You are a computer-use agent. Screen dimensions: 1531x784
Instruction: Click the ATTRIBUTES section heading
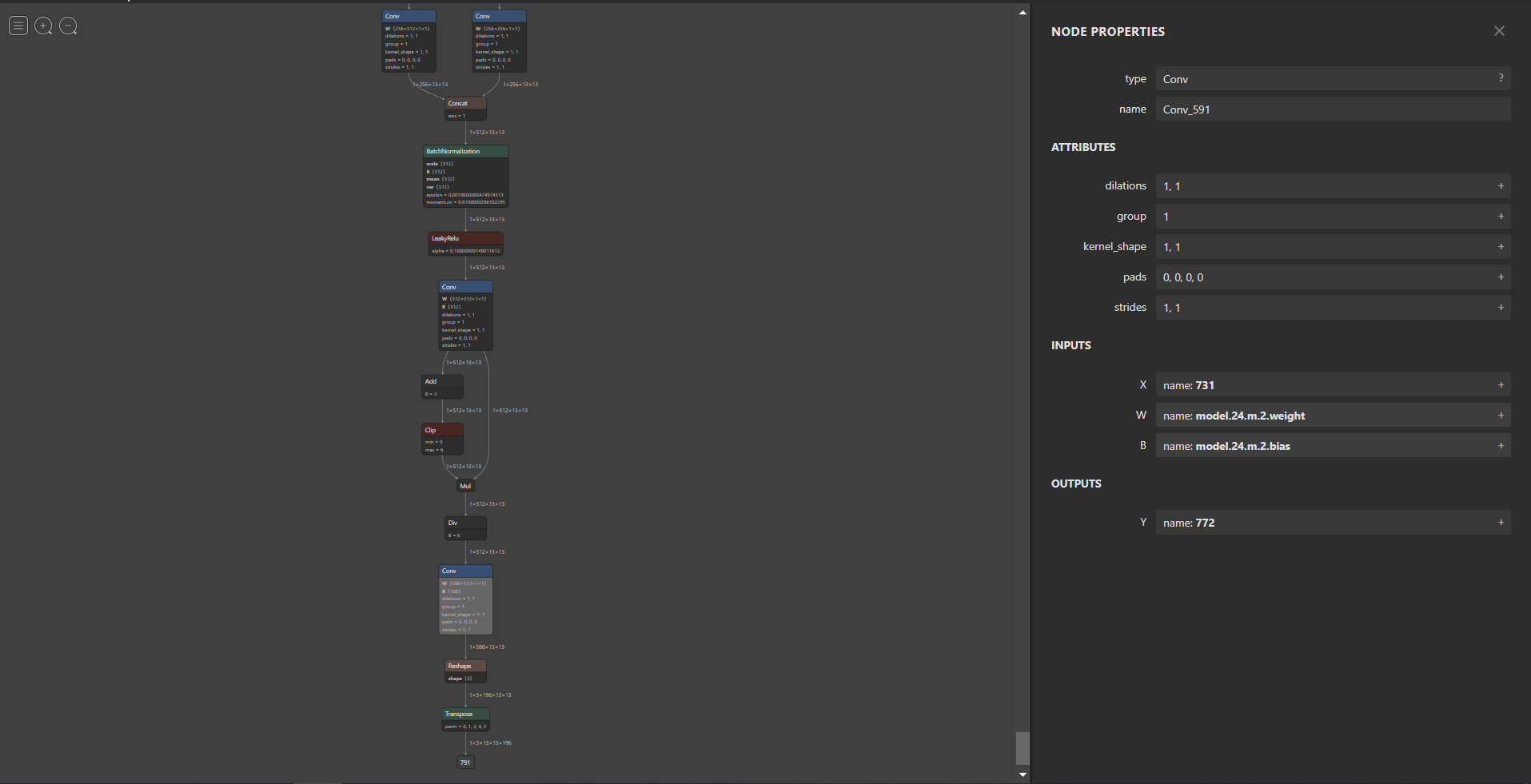(1083, 147)
